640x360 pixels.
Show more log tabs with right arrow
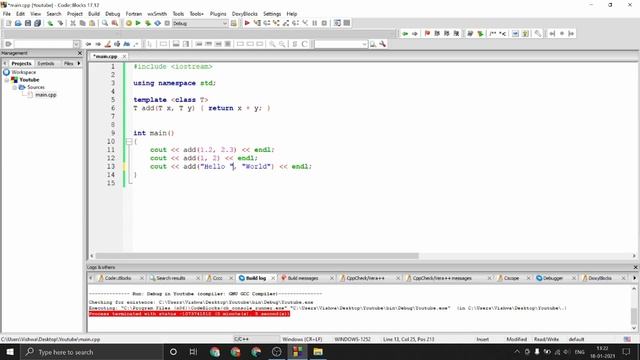coord(634,278)
